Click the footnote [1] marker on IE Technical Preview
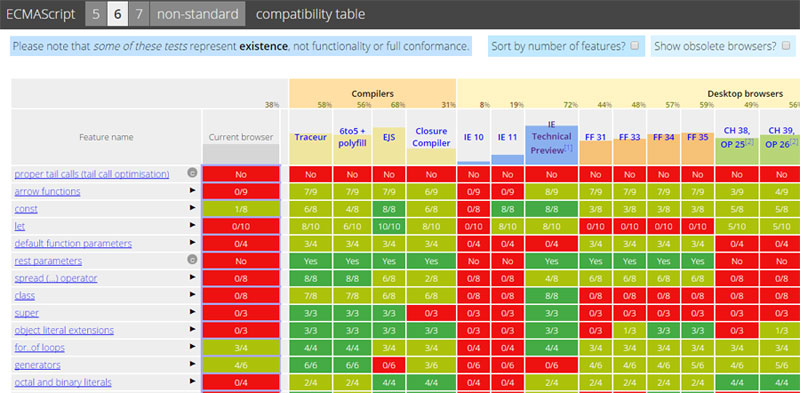The width and height of the screenshot is (800, 393). pos(568,149)
